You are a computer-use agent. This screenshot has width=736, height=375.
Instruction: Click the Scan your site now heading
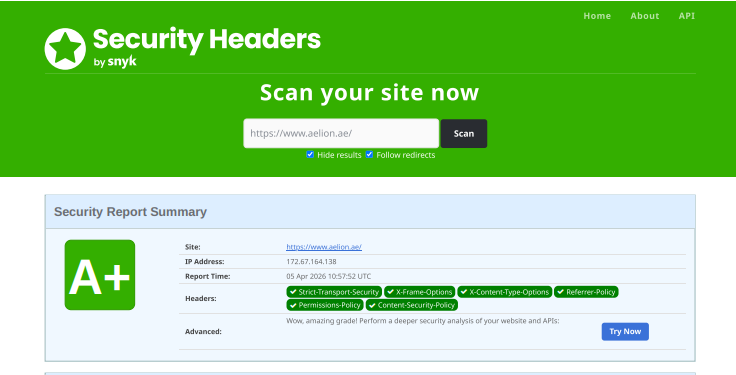point(369,92)
